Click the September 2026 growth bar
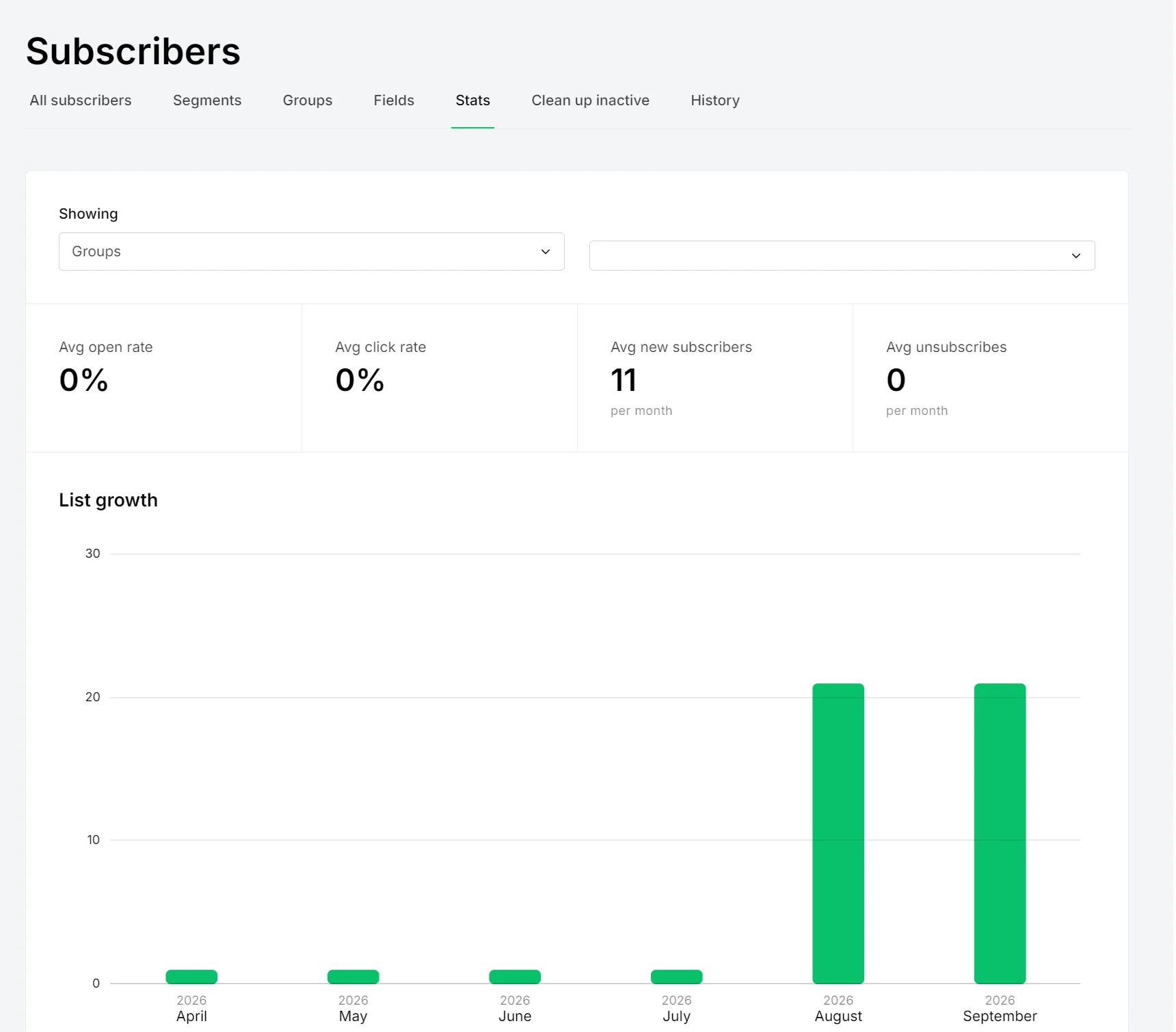Screen dimensions: 1176x1032 click(1000, 833)
